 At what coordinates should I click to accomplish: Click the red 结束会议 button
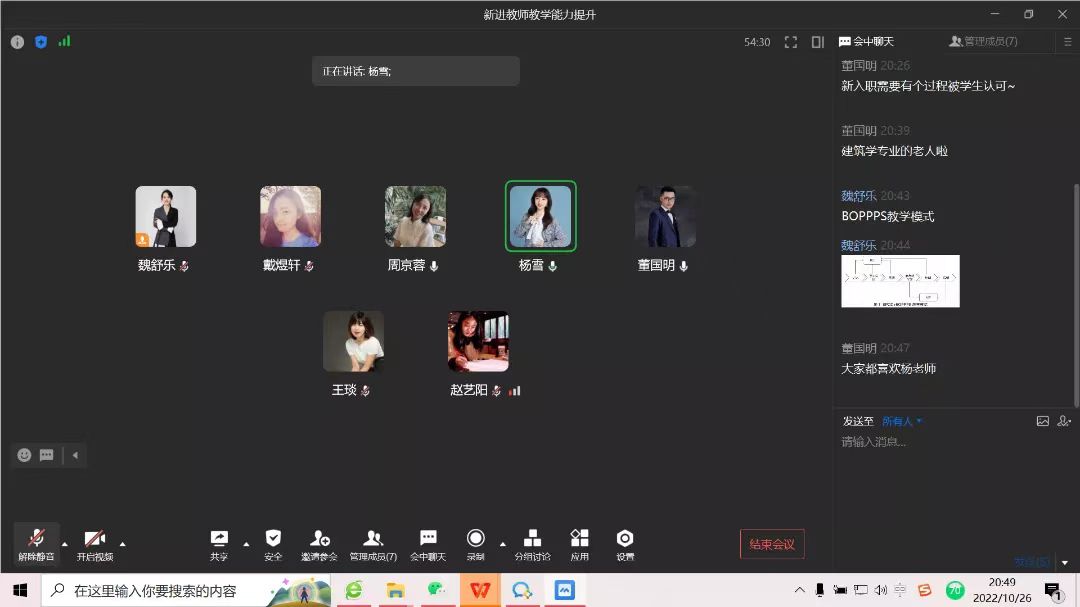[772, 544]
